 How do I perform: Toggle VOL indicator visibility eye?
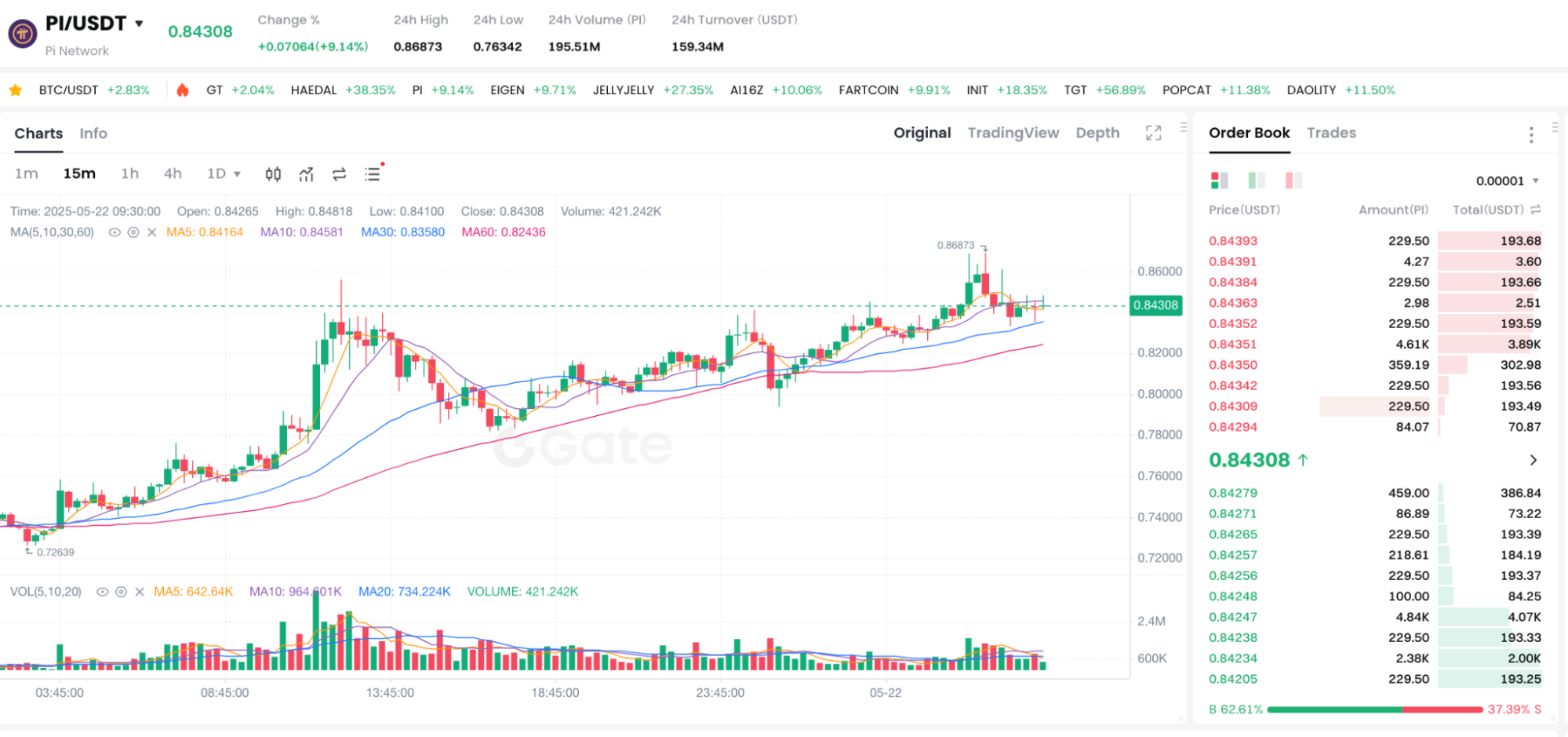[x=102, y=592]
